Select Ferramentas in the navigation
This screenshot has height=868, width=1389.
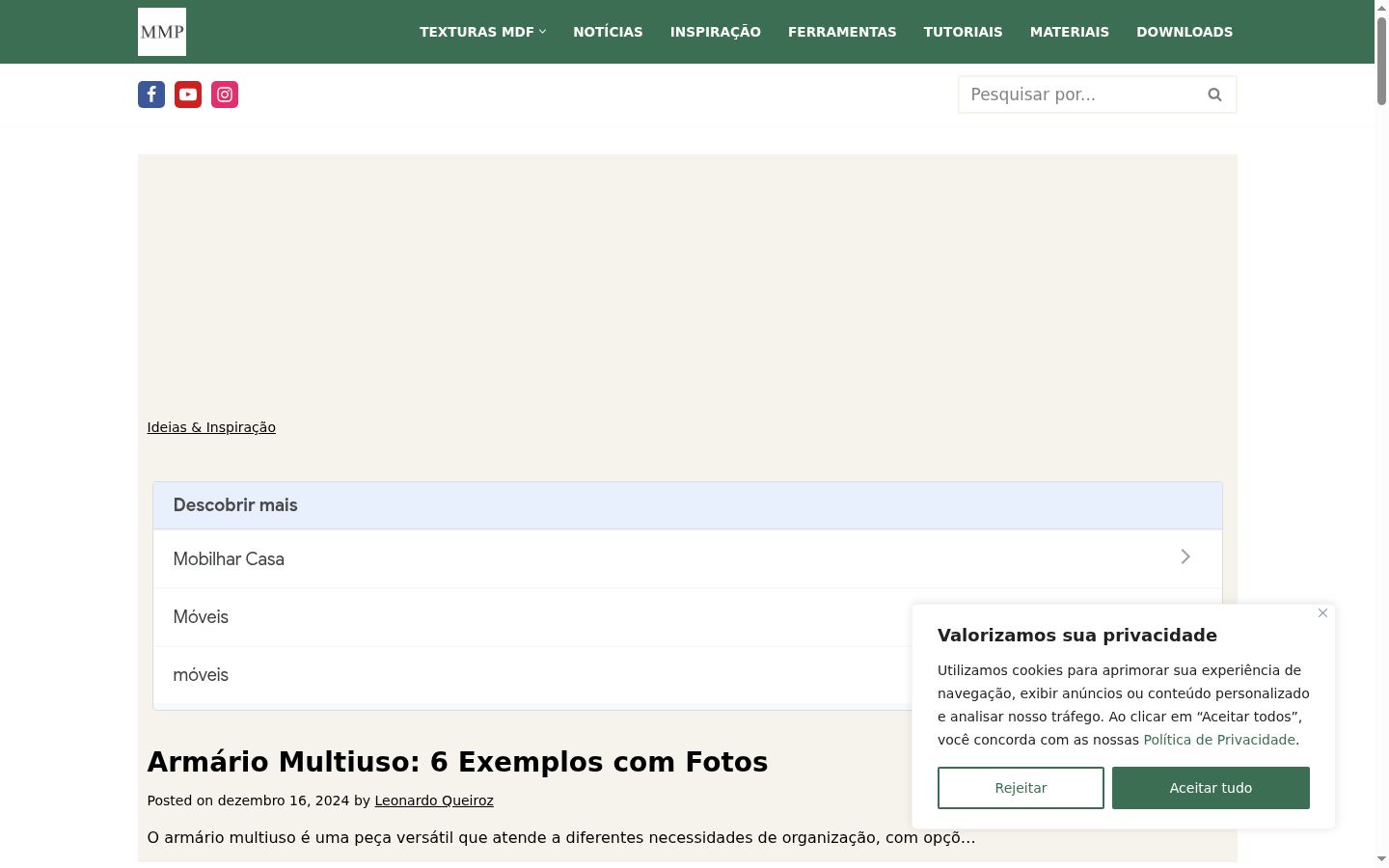[x=842, y=32]
